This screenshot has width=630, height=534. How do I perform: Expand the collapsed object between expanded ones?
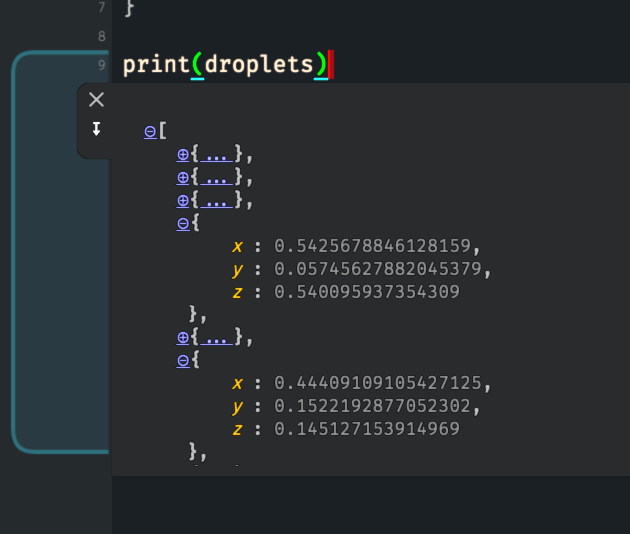pos(183,337)
